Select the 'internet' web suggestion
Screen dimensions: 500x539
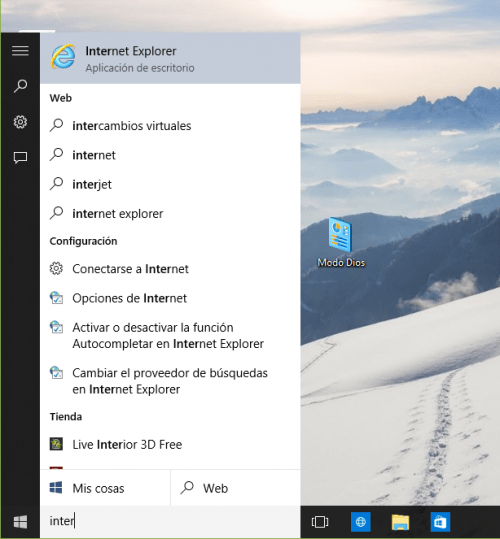[170, 155]
